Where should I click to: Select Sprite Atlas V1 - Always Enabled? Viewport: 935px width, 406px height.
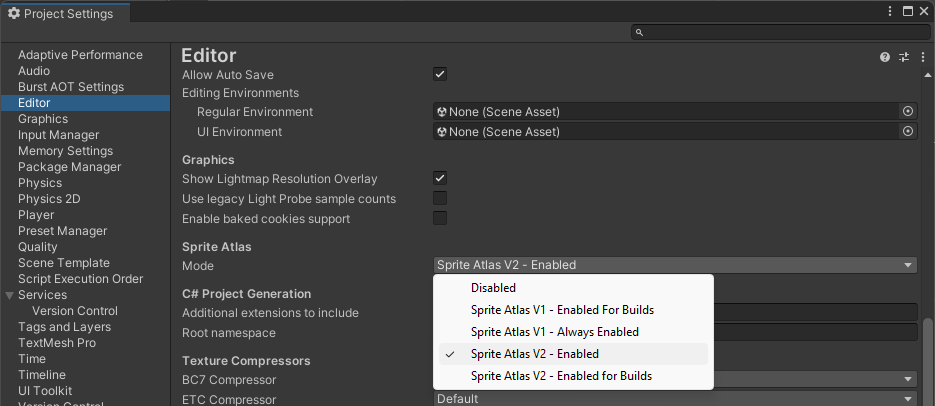[x=554, y=332]
